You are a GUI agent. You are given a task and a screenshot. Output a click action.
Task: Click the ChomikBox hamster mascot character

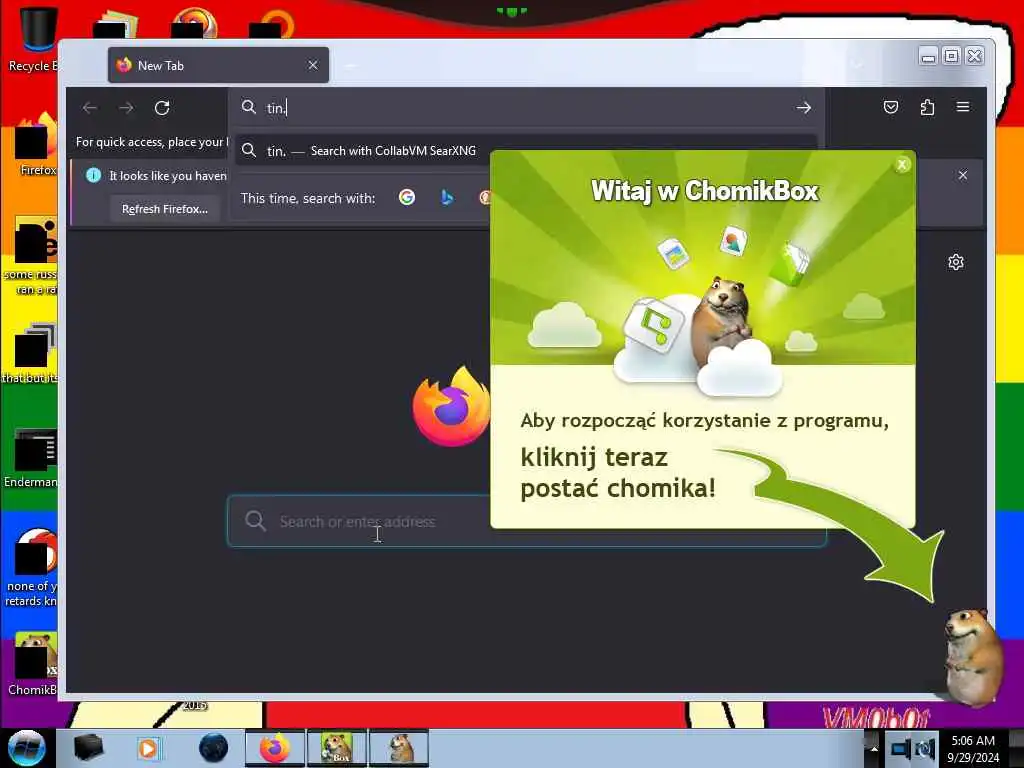(x=973, y=656)
